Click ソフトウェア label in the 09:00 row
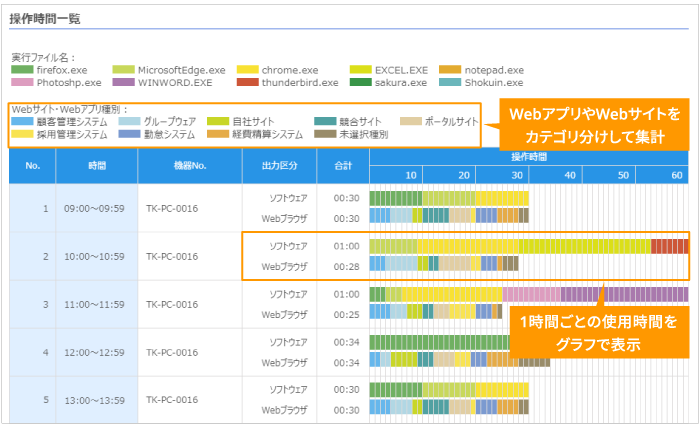Image resolution: width=700 pixels, height=428 pixels. point(288,198)
